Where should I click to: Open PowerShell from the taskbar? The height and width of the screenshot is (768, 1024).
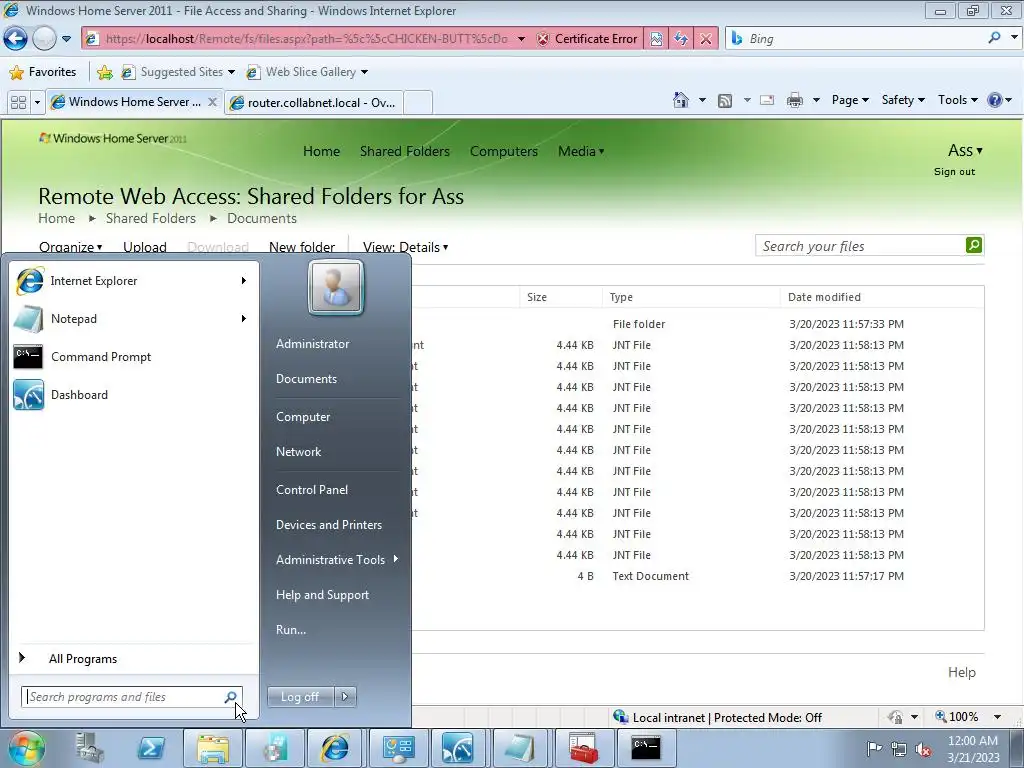click(x=150, y=748)
